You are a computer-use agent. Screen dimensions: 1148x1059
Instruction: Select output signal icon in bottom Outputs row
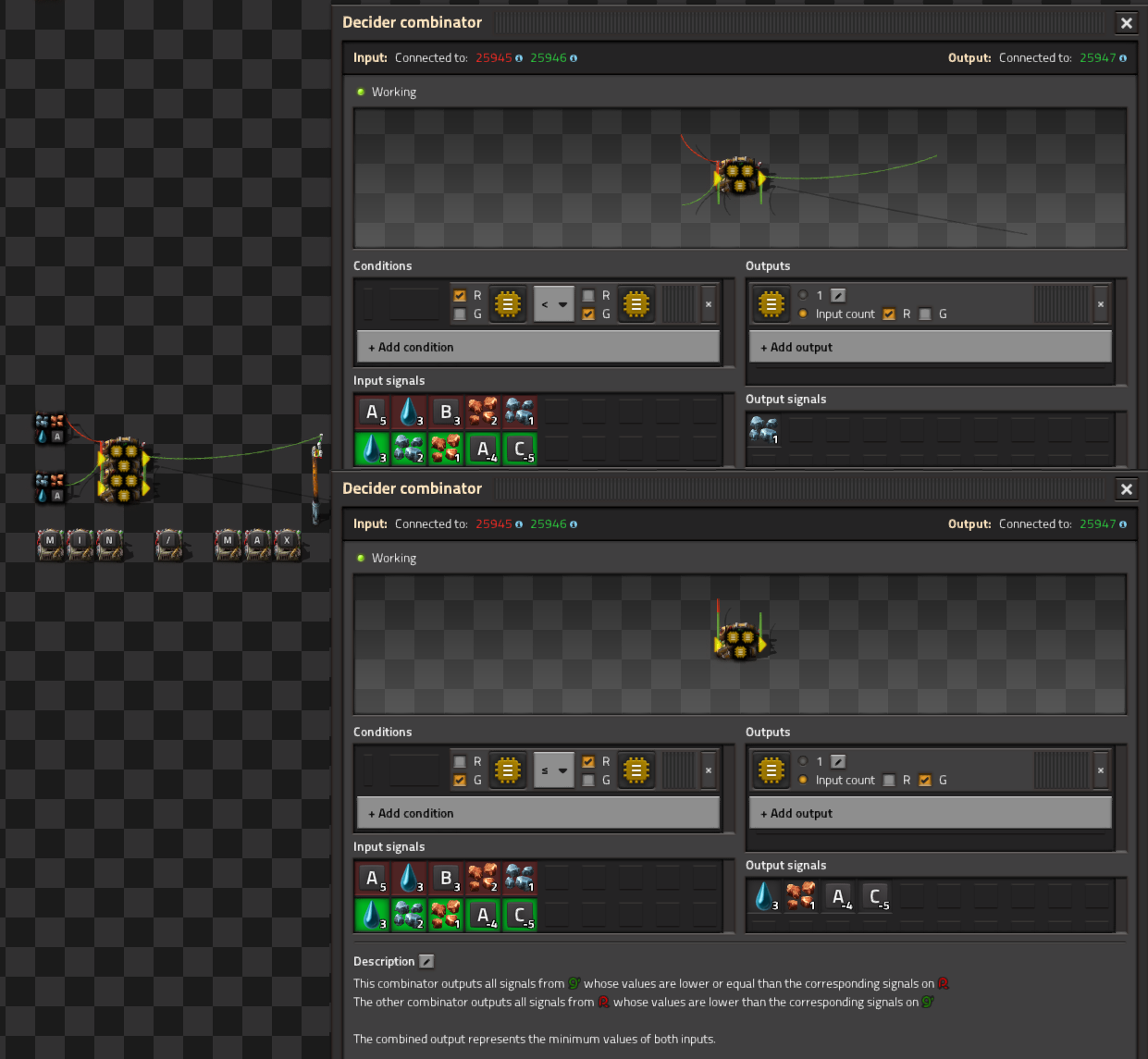tap(771, 770)
